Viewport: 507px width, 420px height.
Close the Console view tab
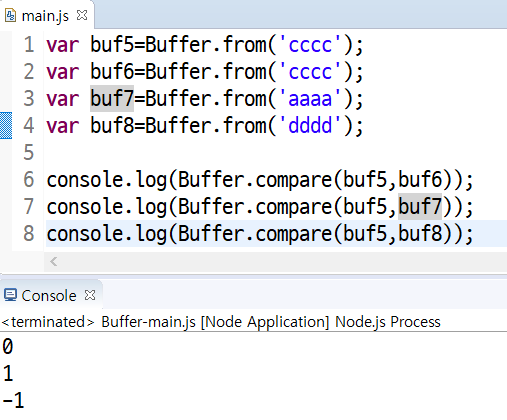tap(90, 295)
